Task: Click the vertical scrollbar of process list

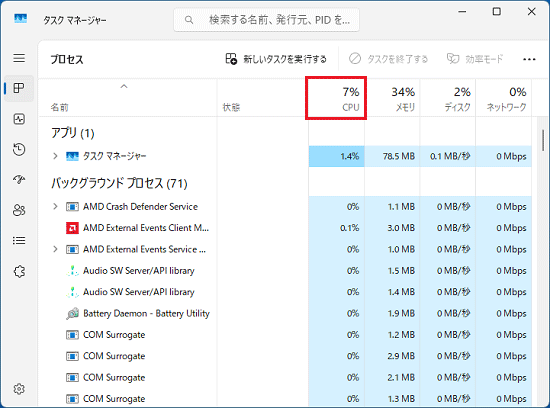Action: click(543, 141)
